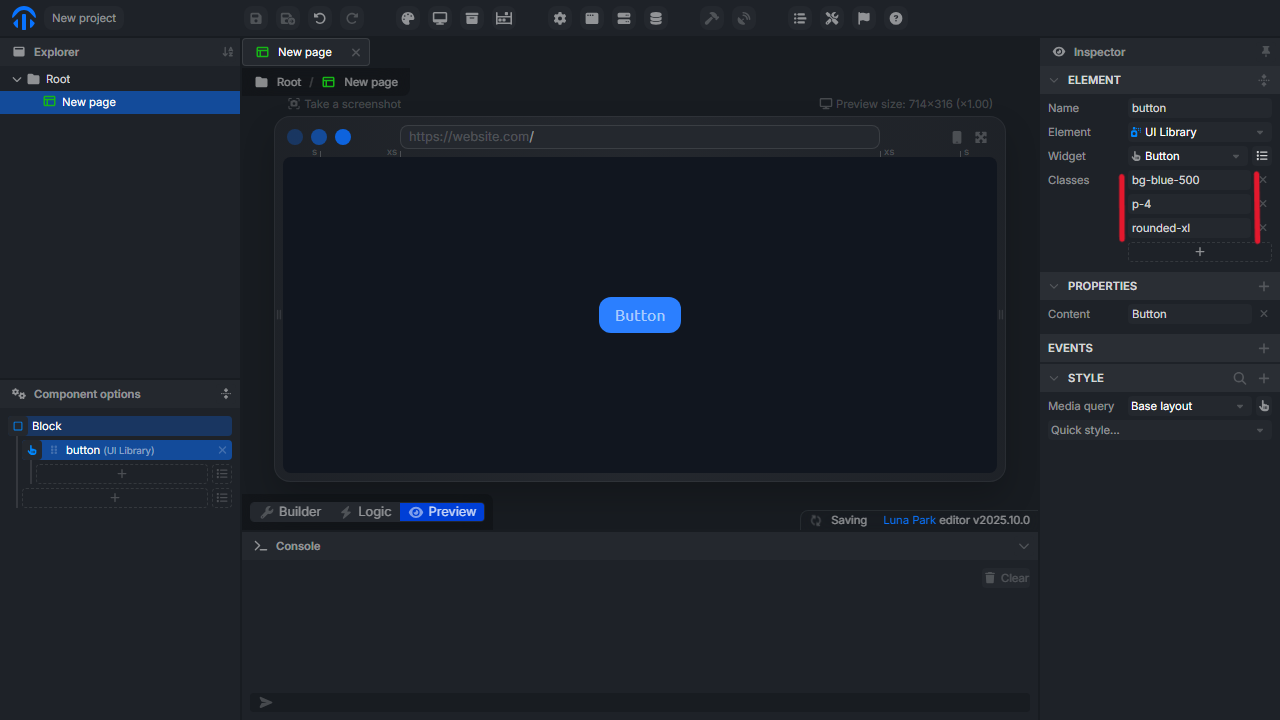Collapse the Console panel chevron
This screenshot has width=1280, height=720.
pos(1023,546)
